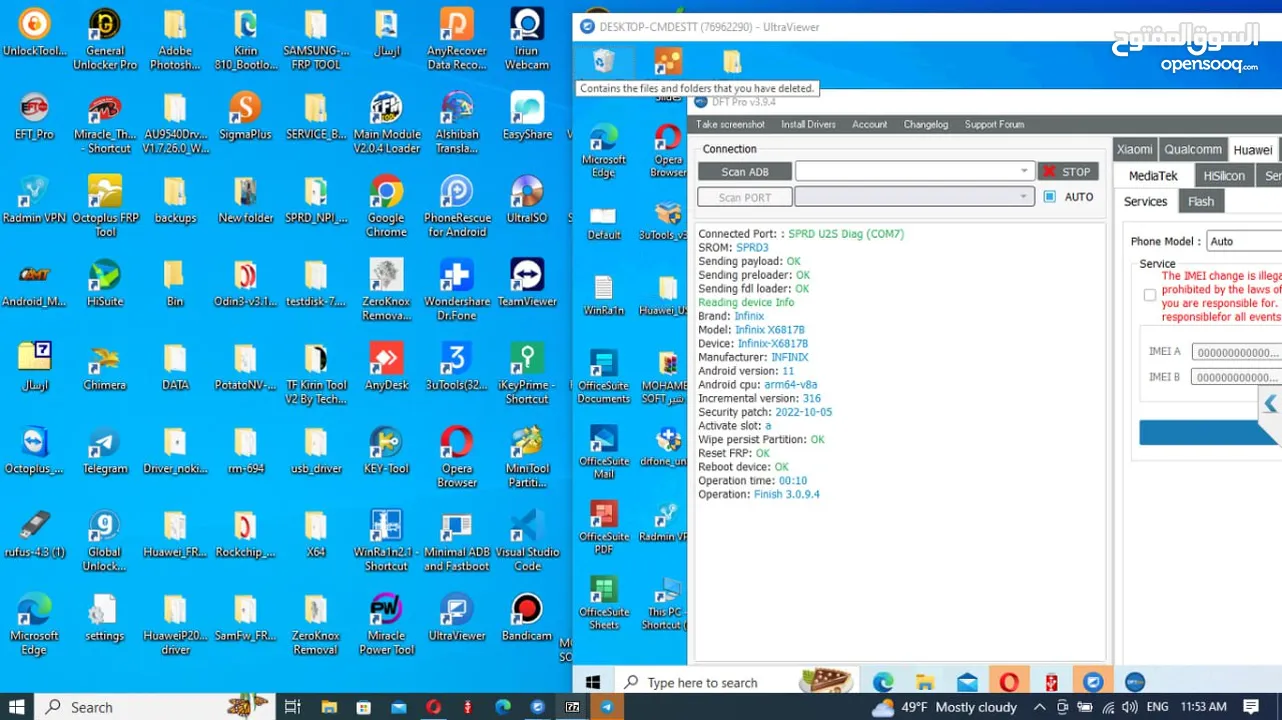Open Octoplus FRP Tool icon

pyautogui.click(x=105, y=207)
